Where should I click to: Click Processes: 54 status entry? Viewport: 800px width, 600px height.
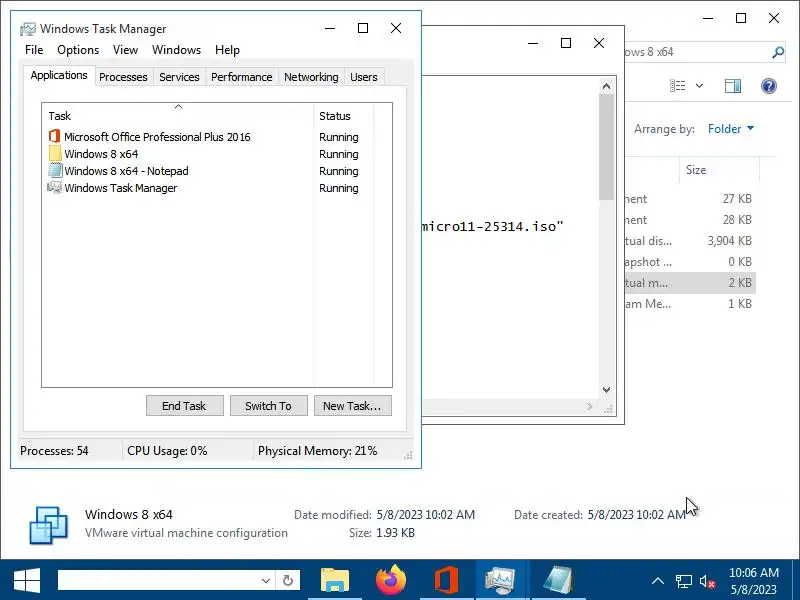coord(54,451)
